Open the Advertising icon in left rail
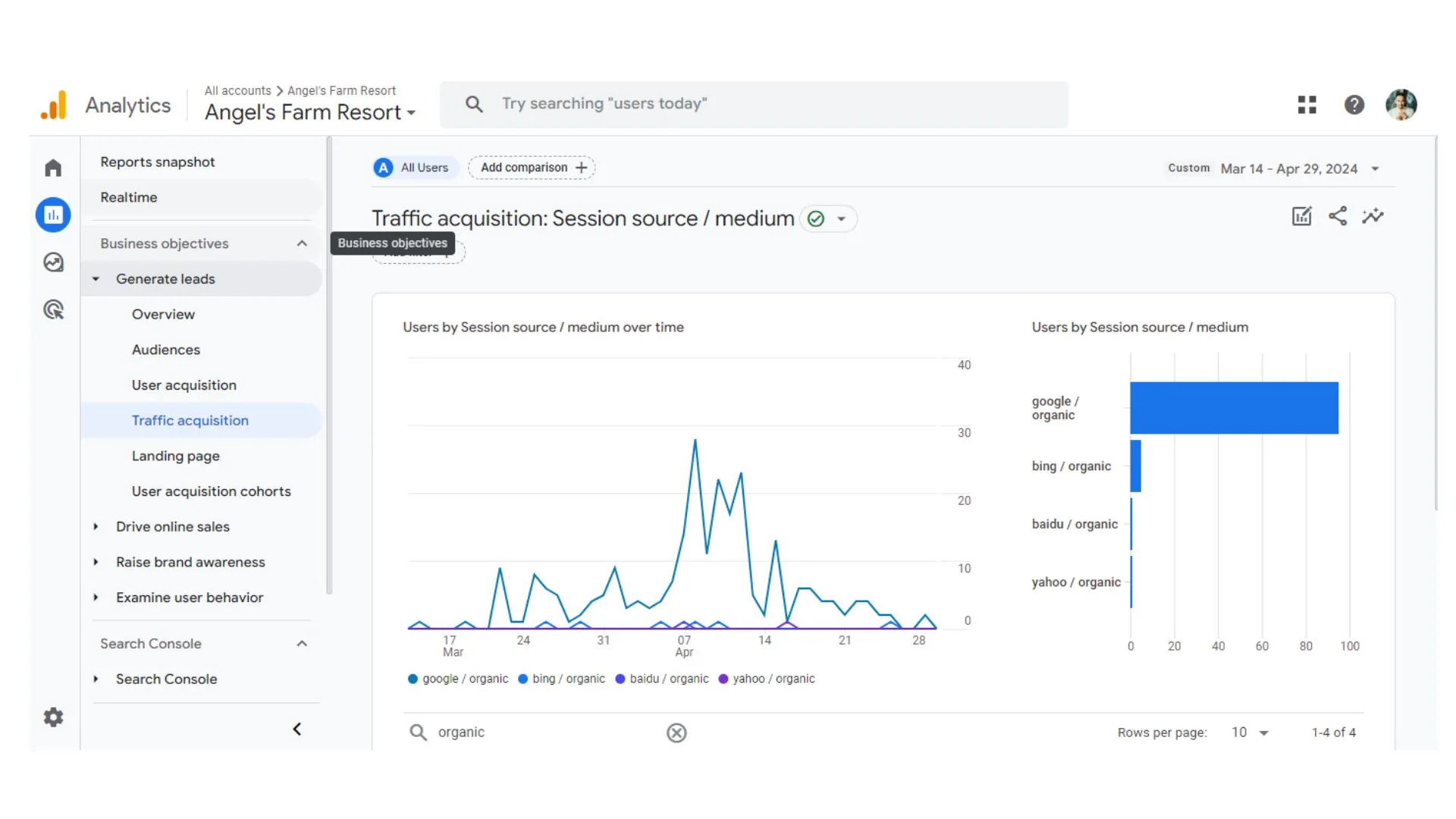Screen dimensions: 1456x819 pyautogui.click(x=53, y=309)
